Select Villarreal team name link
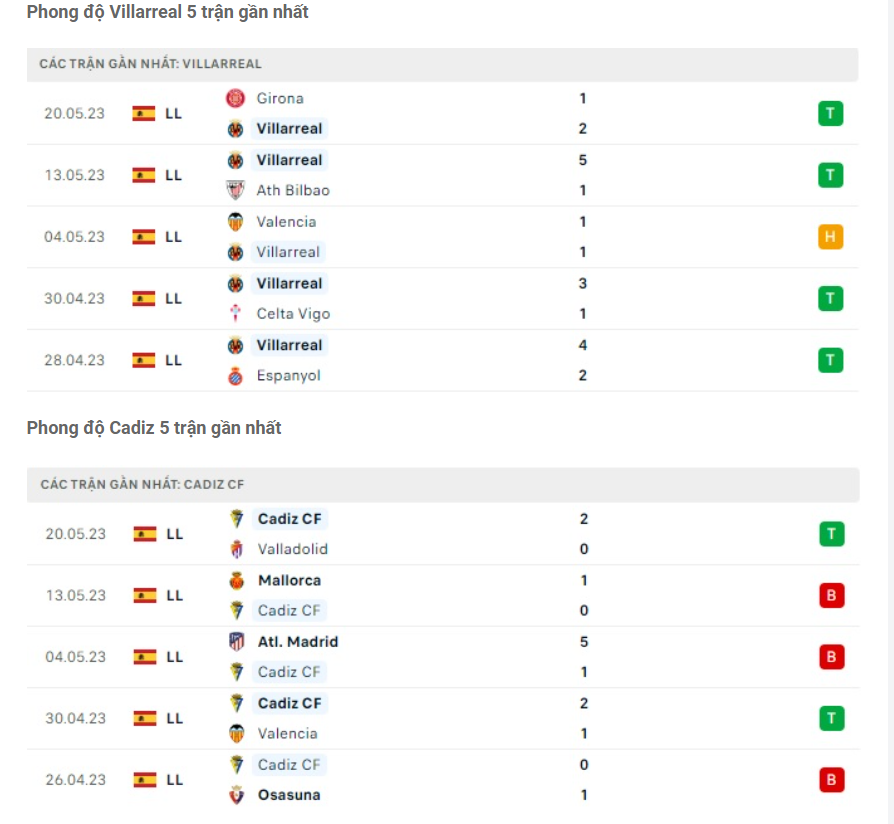 [x=289, y=128]
